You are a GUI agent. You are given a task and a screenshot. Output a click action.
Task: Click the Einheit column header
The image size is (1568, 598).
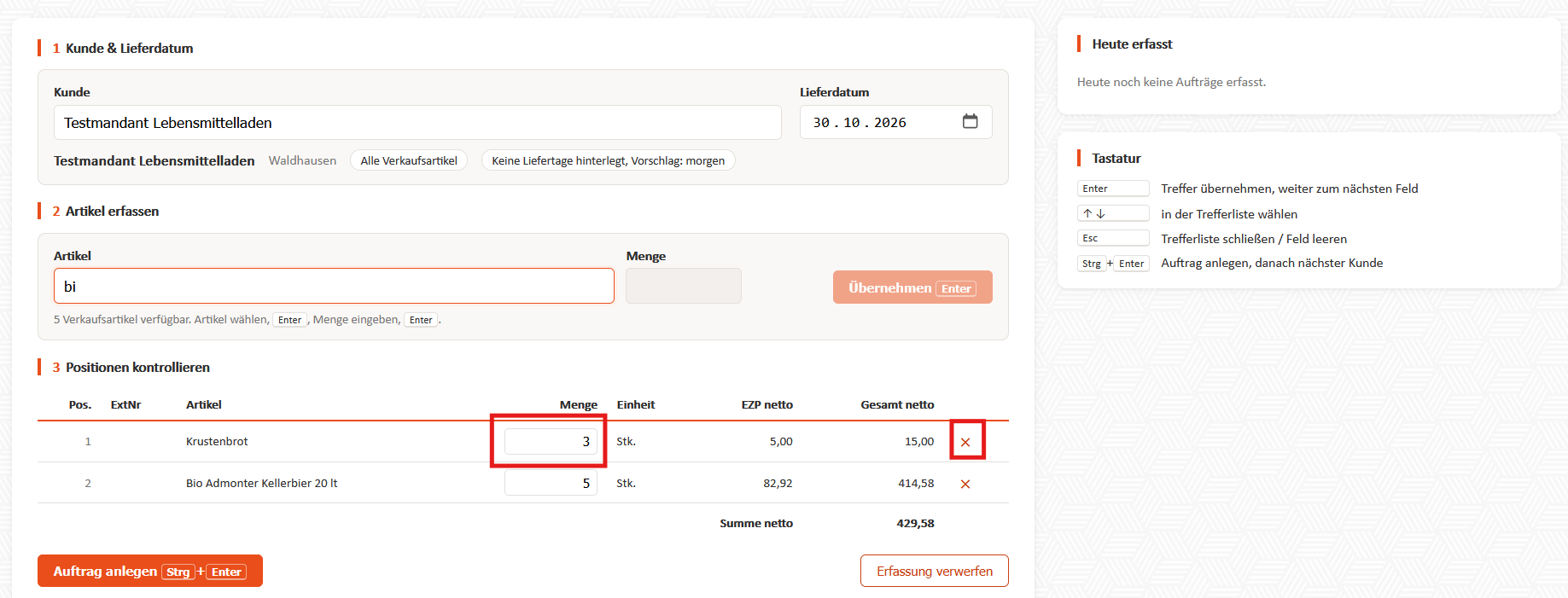tap(636, 404)
